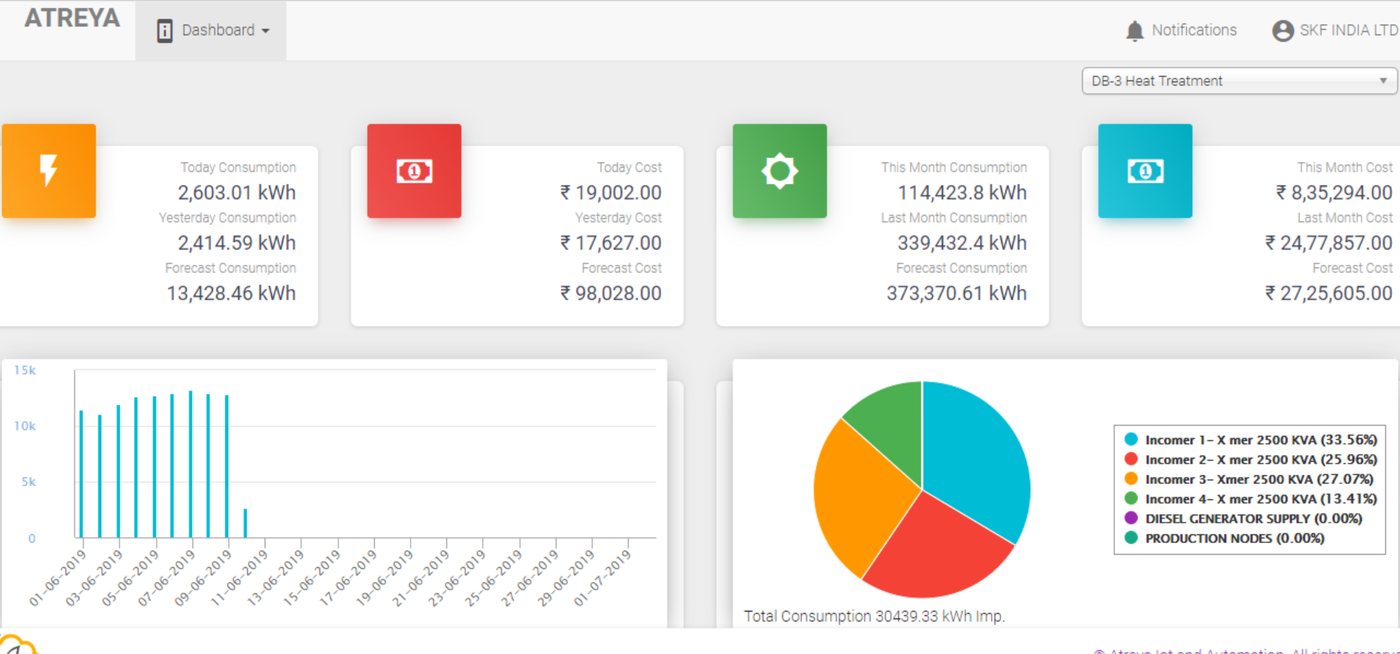Toggle Incomer 3 legend color swatch
This screenshot has height=654, width=1400.
coord(1131,479)
